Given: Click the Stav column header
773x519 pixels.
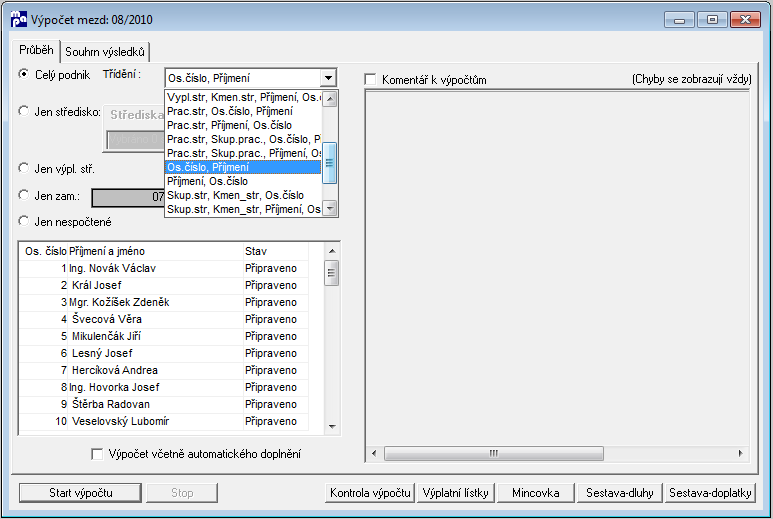Looking at the screenshot, I should click(276, 251).
